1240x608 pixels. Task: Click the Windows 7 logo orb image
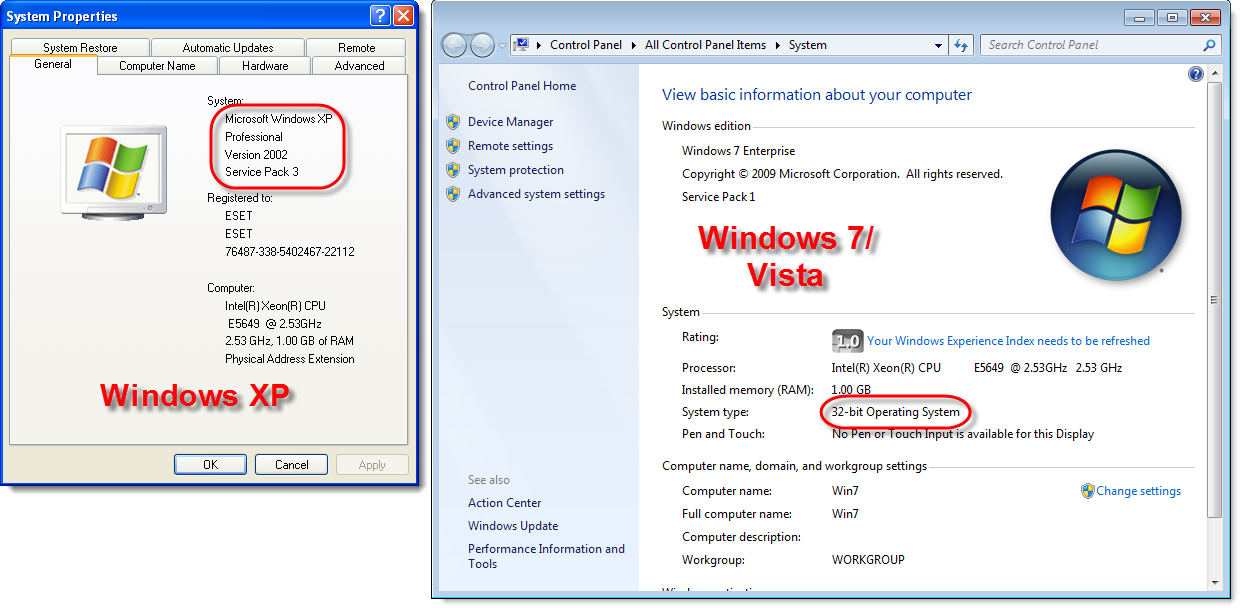1116,215
